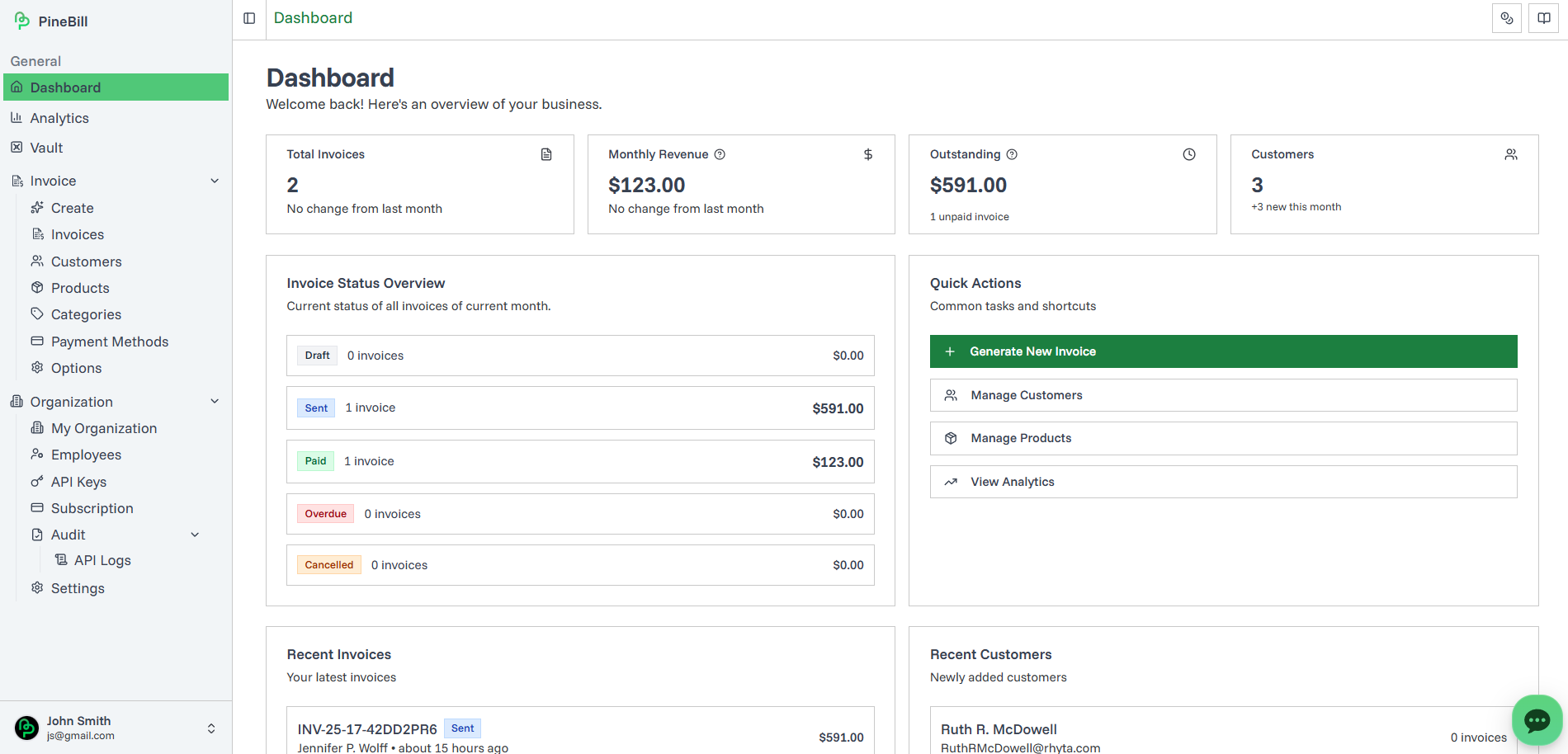Click the Total Invoices document icon
Viewport: 1568px width, 754px height.
tap(546, 154)
